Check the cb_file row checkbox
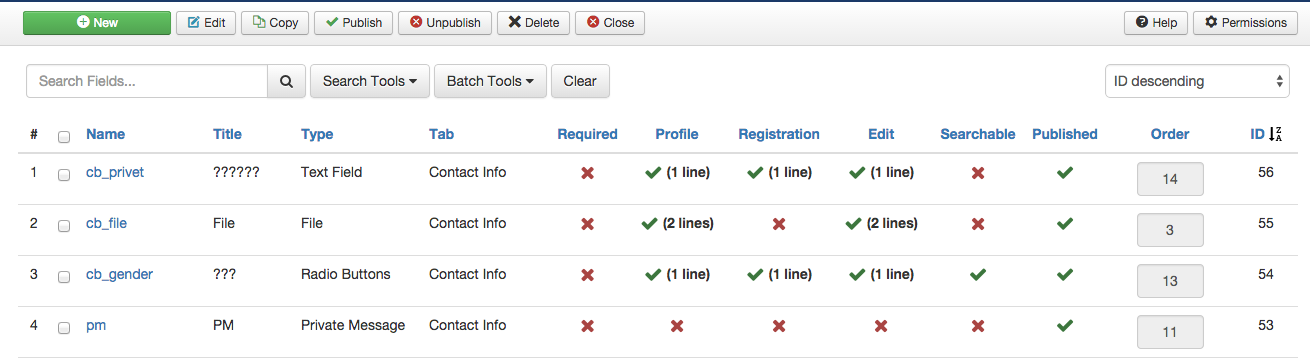Viewport: 1310px width, 362px height. [x=64, y=225]
